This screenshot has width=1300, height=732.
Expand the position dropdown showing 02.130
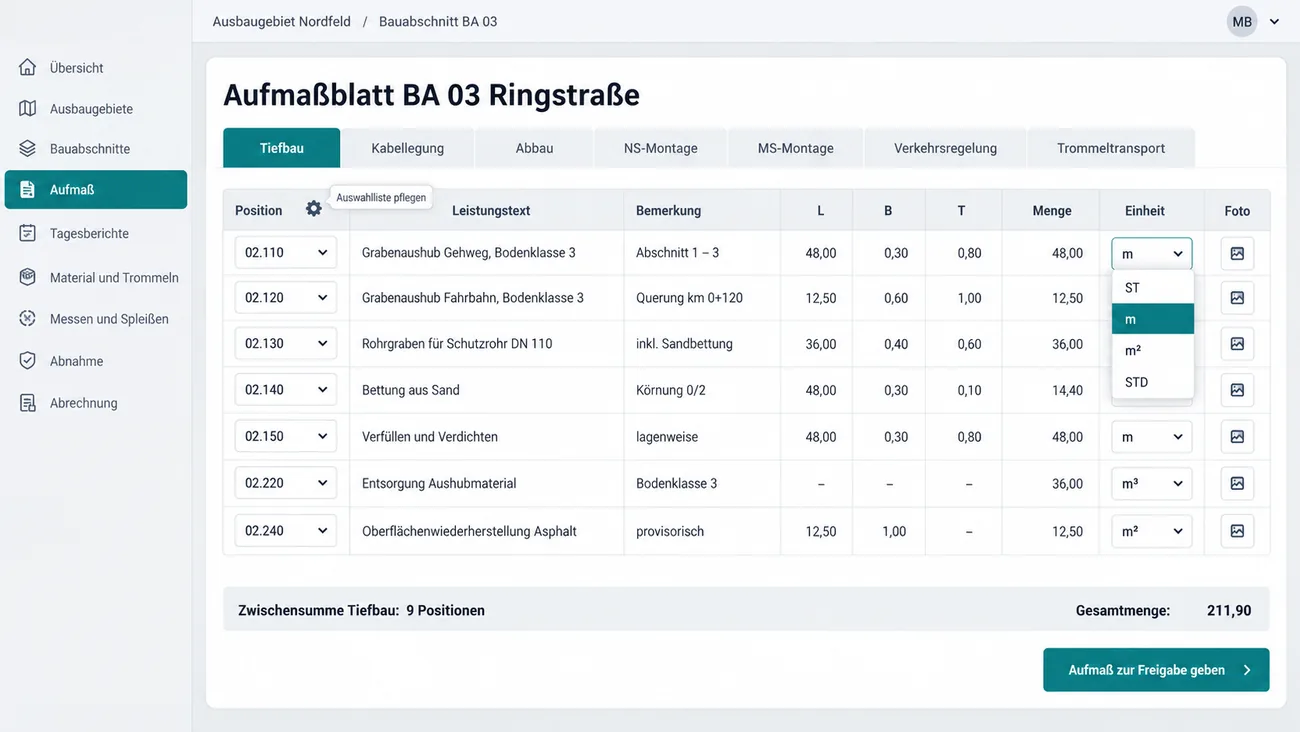(x=286, y=343)
